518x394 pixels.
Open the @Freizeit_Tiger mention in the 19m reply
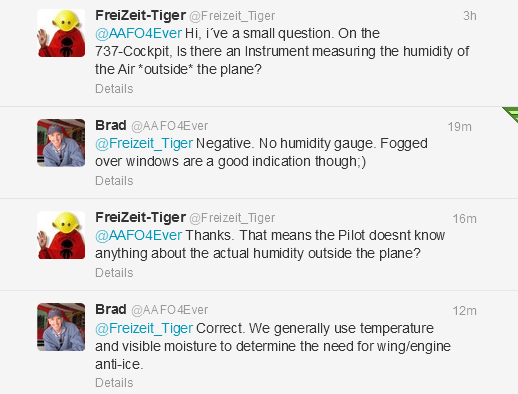pos(144,144)
